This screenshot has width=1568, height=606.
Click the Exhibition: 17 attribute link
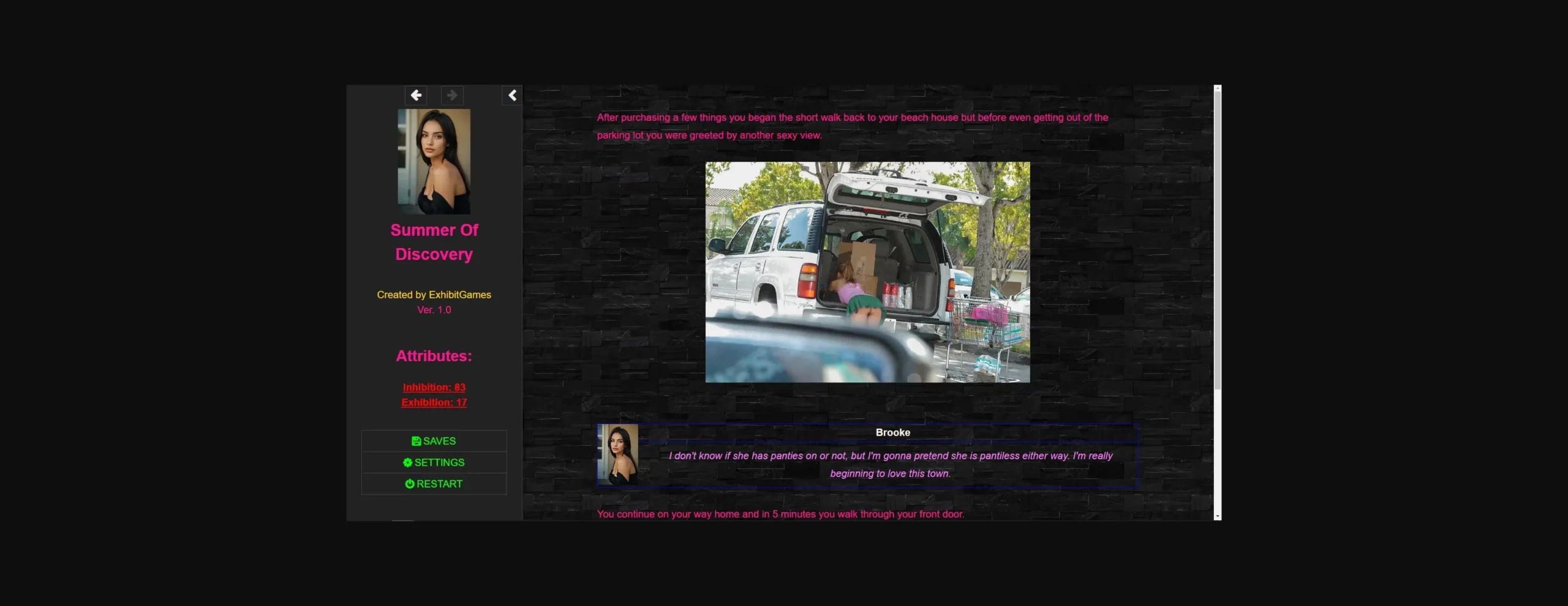tap(434, 403)
